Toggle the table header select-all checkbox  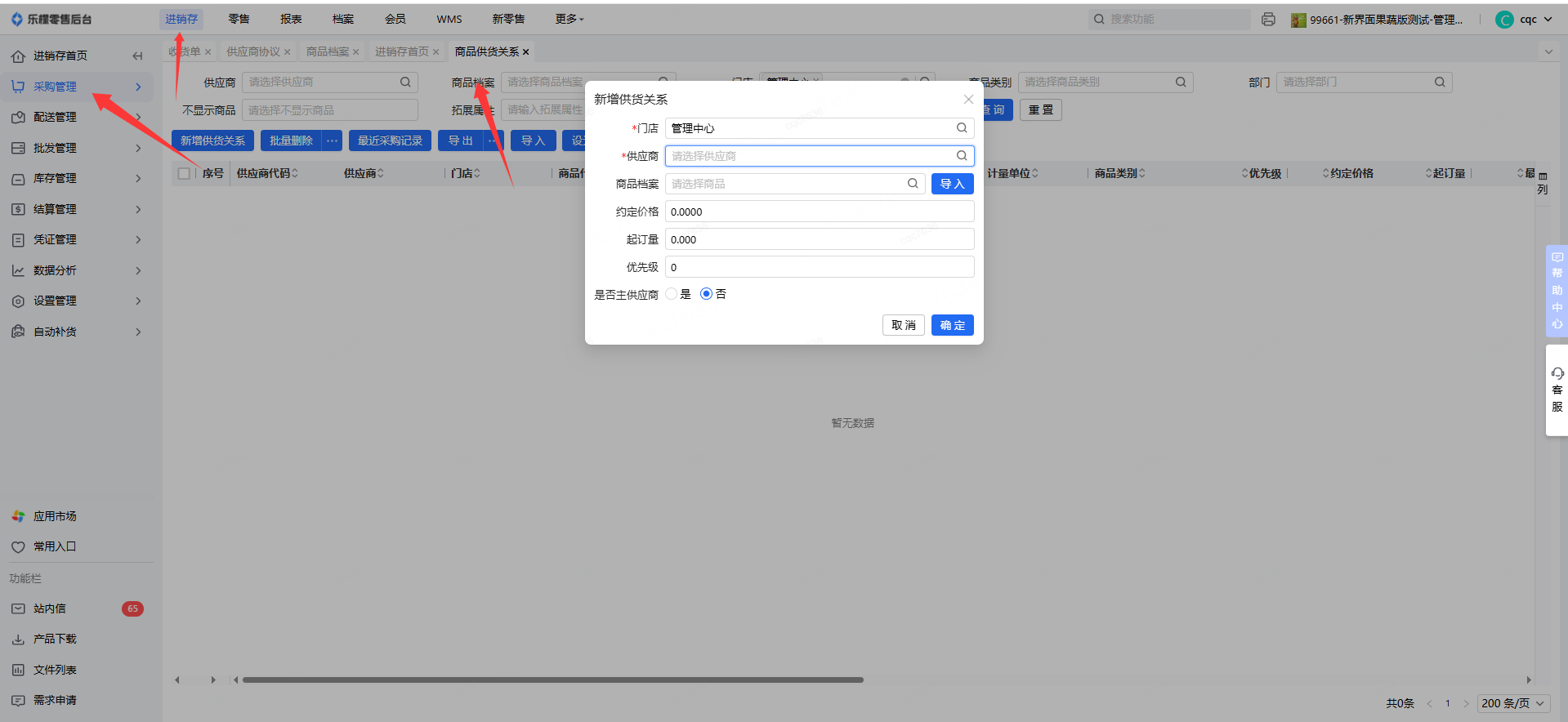coord(184,173)
